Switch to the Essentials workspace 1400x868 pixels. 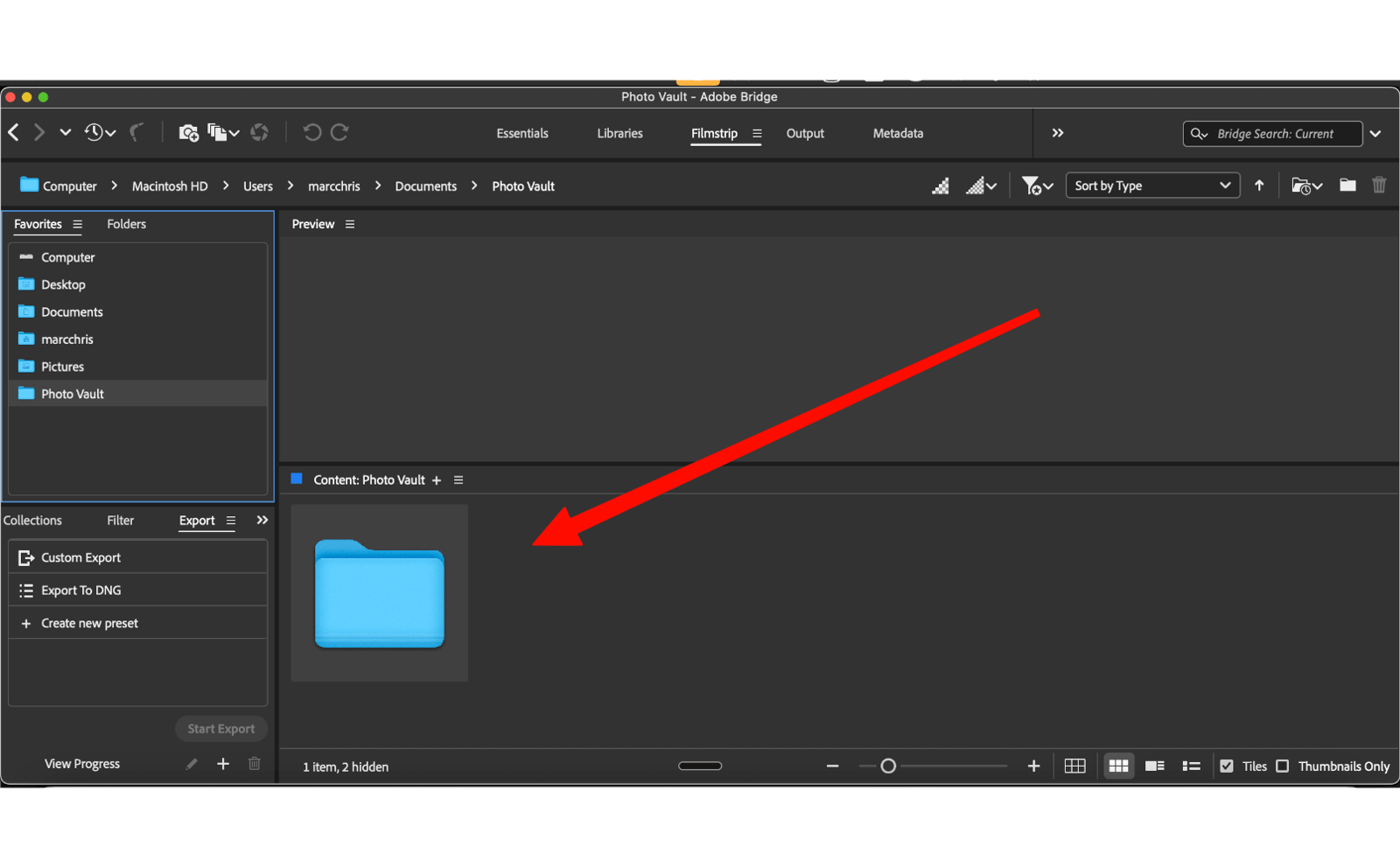[x=522, y=134]
